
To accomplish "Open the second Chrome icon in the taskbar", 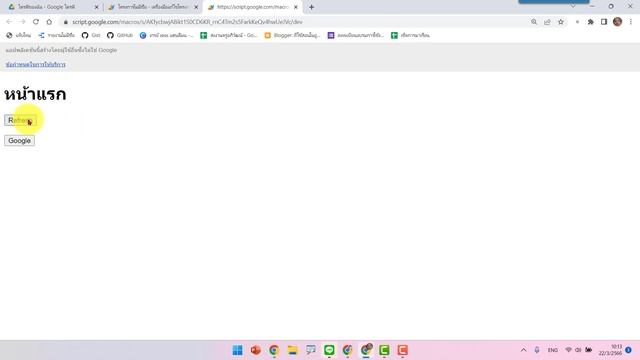I will pyautogui.click(x=348, y=350).
